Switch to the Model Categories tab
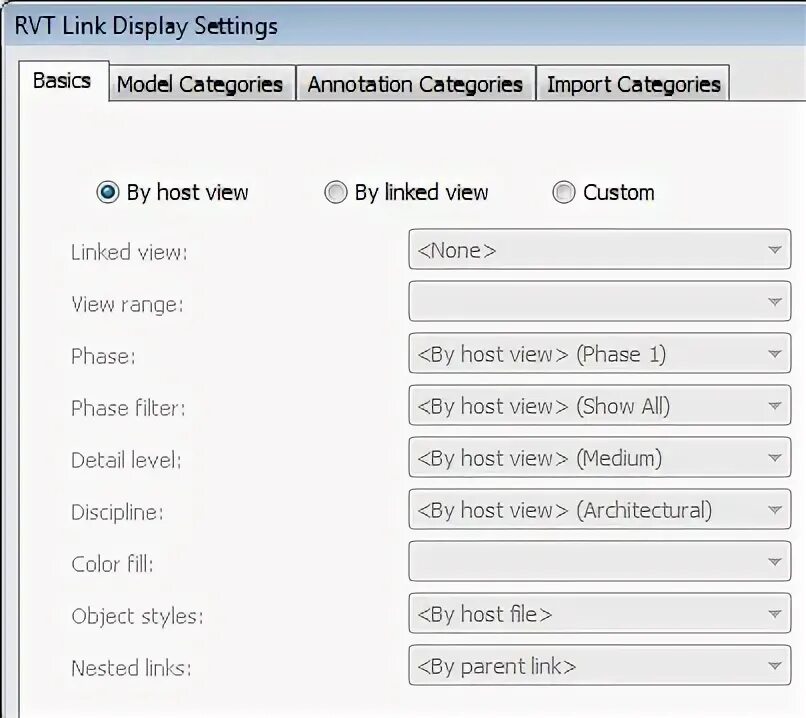Screen dimensions: 806x718 pos(199,84)
